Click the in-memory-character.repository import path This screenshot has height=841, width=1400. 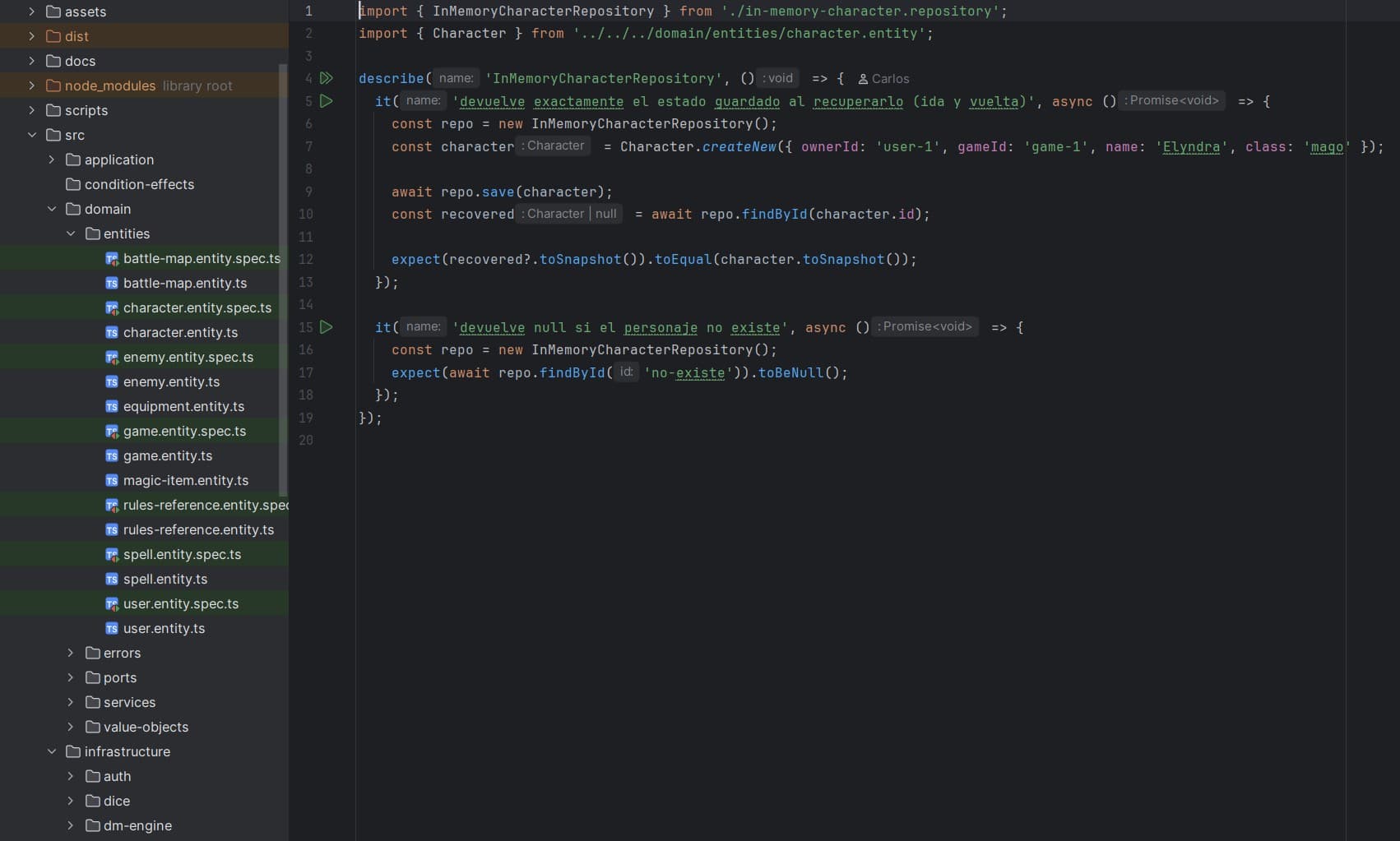tap(860, 11)
